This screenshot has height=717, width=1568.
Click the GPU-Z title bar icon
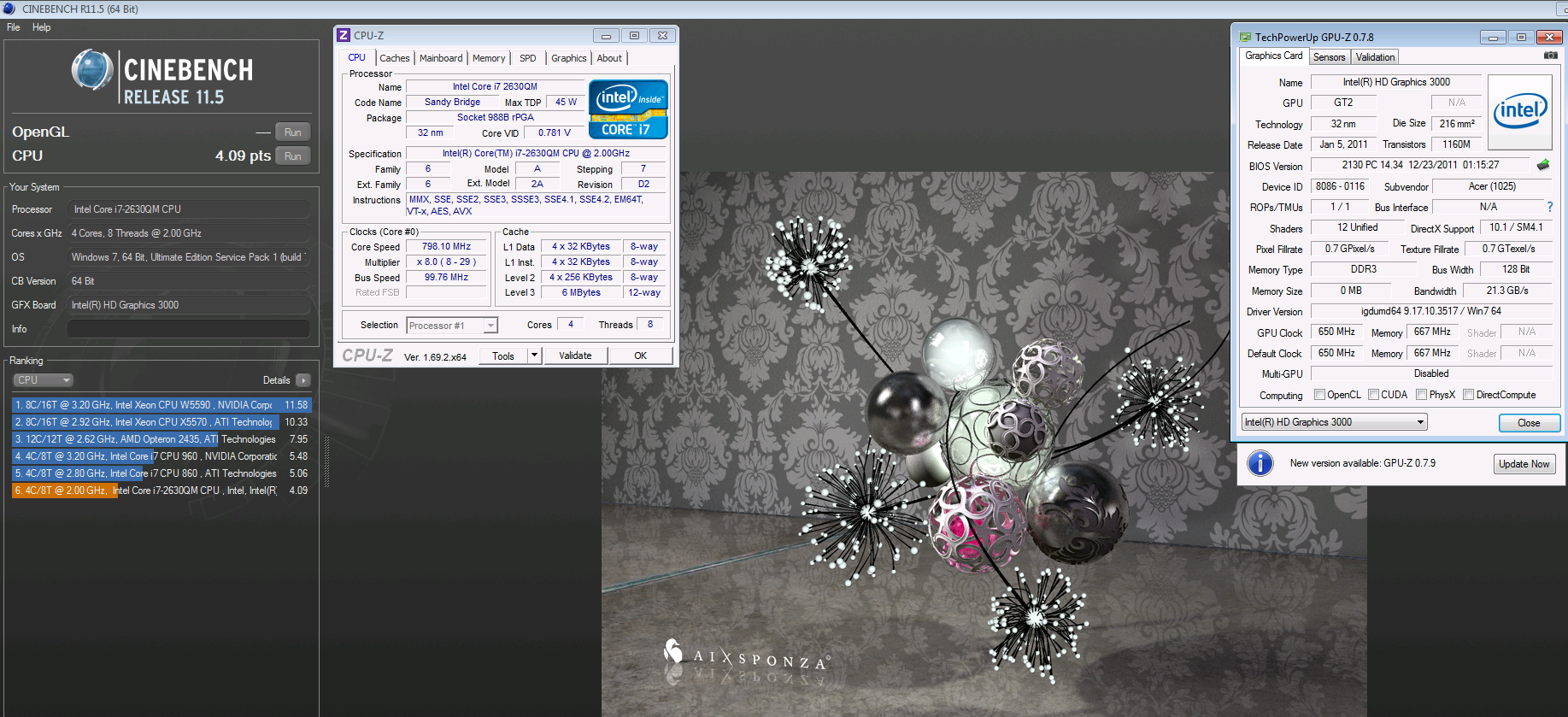[x=1246, y=37]
